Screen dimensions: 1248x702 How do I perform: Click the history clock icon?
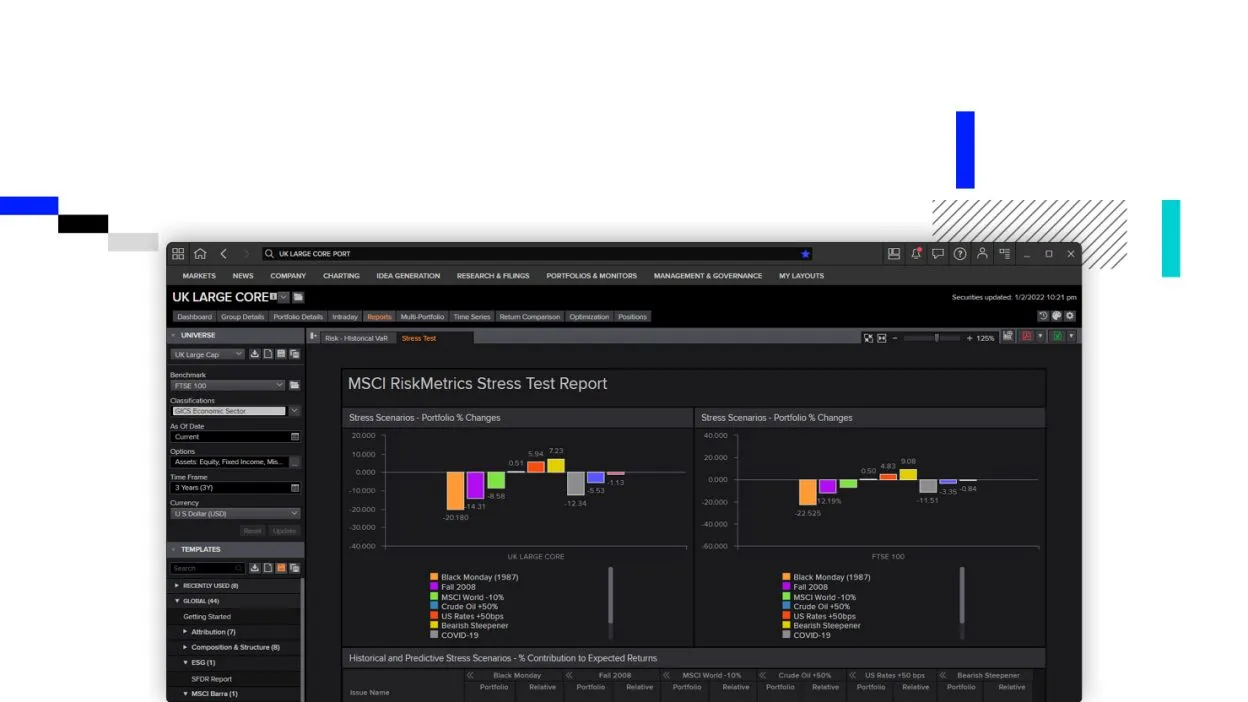point(1043,316)
